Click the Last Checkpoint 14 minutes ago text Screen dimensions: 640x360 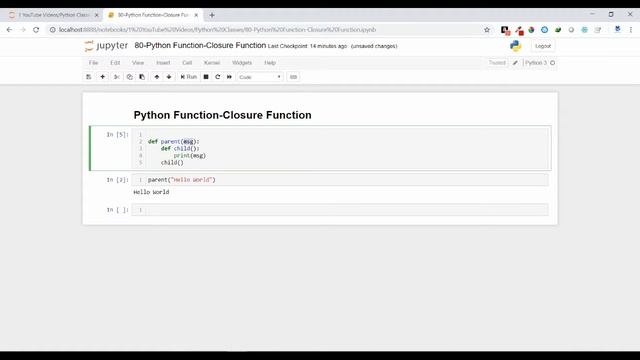[307, 46]
